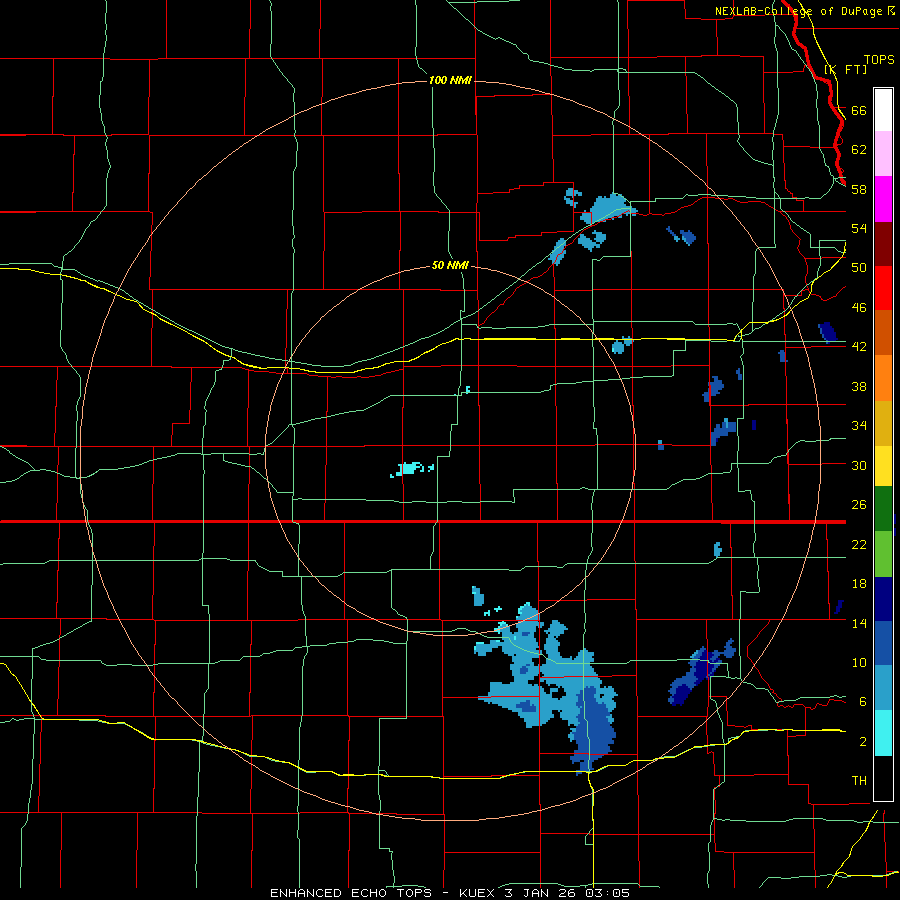The width and height of the screenshot is (900, 900).
Task: Click the '50 NMI' range ring label
Action: click(450, 265)
